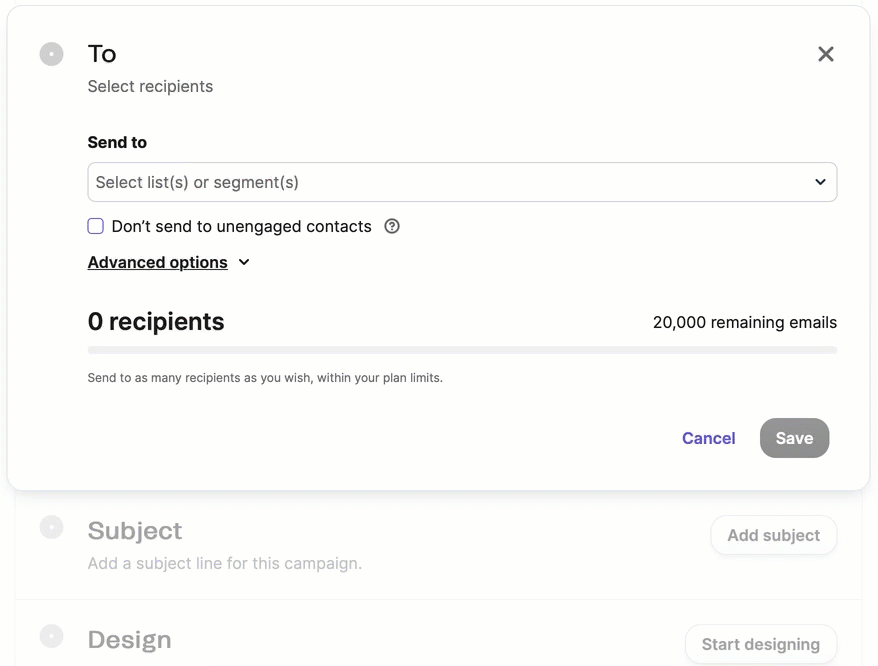
Task: Enable the Don't send to unengaged contacts checkbox
Action: 95,226
